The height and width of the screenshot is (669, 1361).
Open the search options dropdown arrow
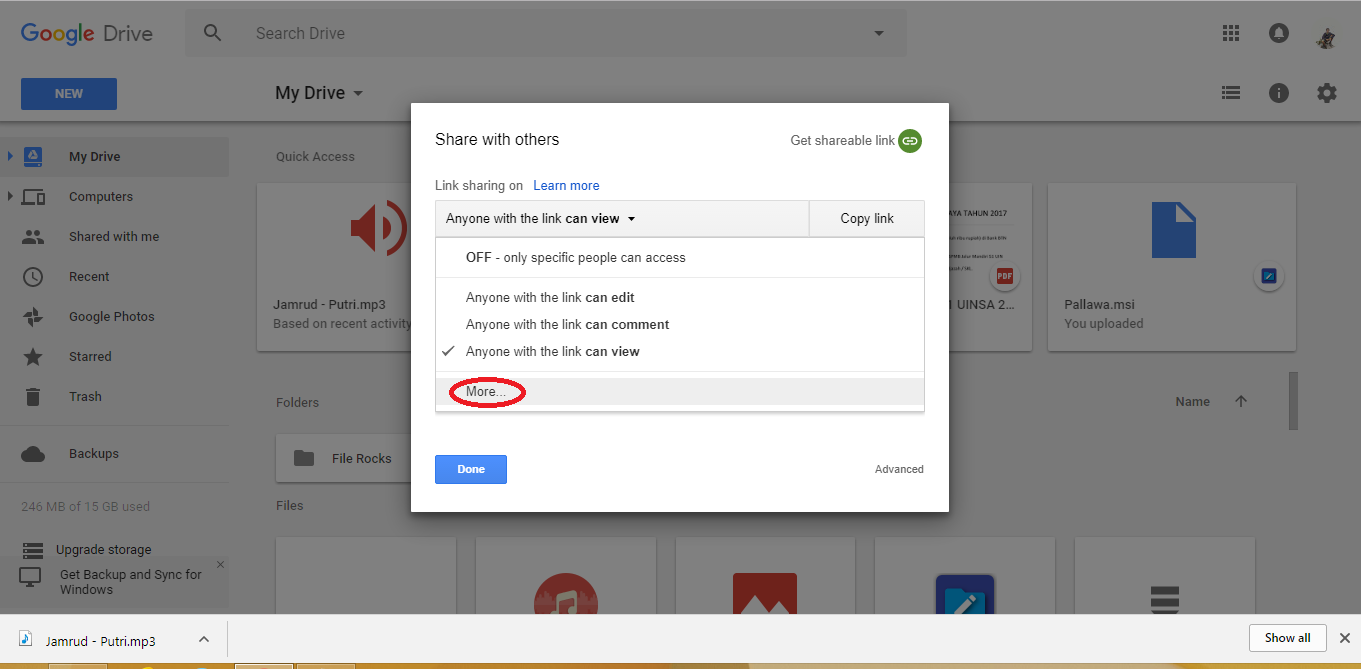(x=878, y=33)
